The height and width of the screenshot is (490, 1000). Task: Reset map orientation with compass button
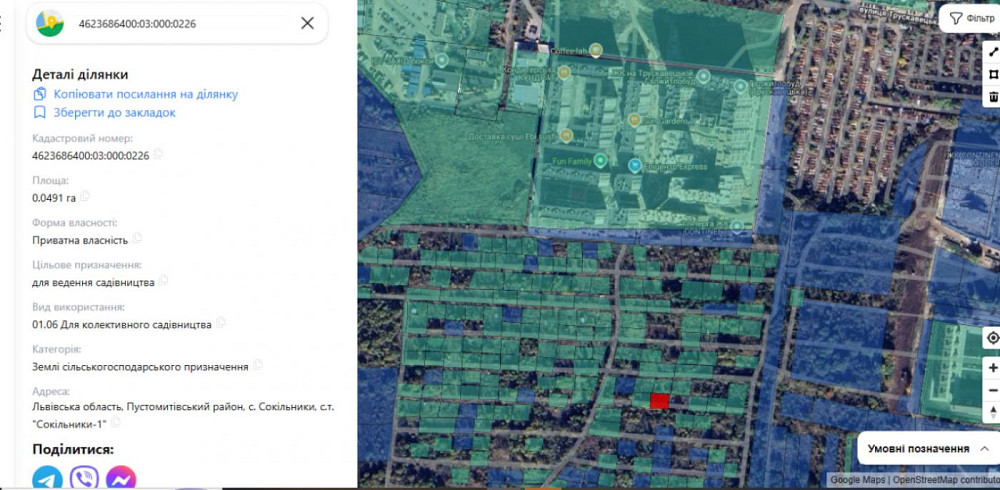pyautogui.click(x=992, y=412)
